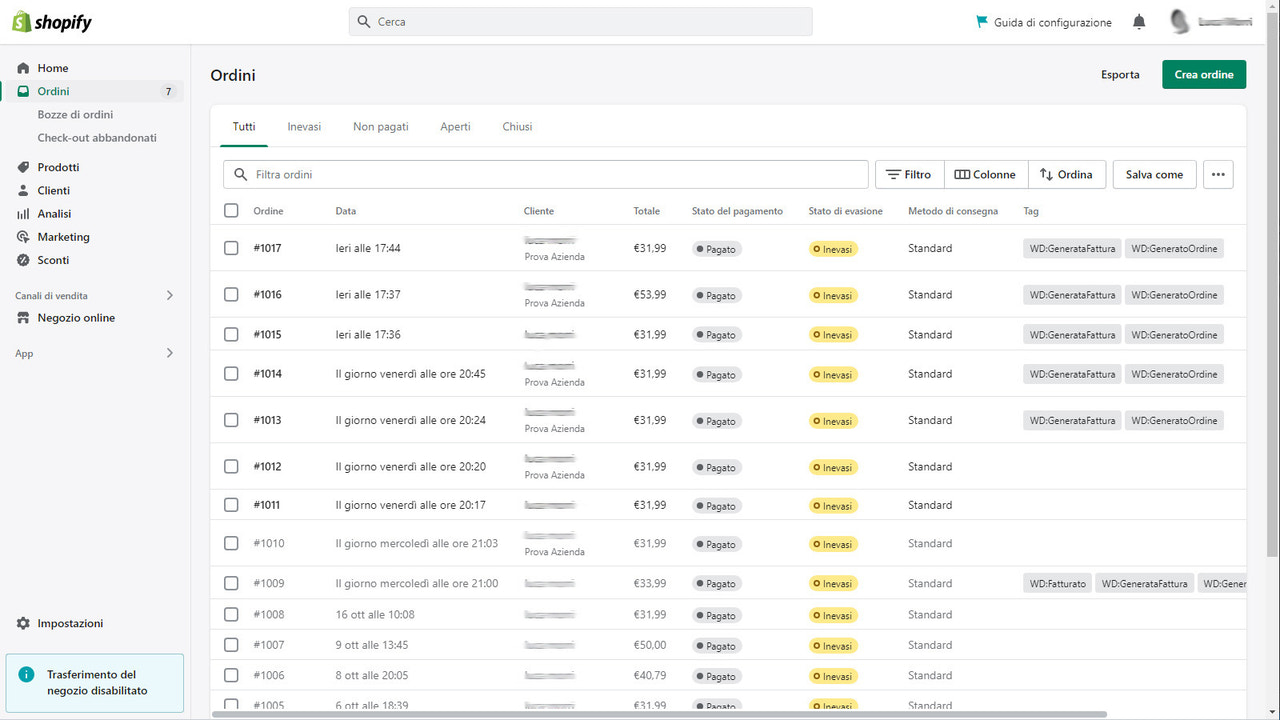Image resolution: width=1280 pixels, height=720 pixels.
Task: Expand the App section chevron
Action: [x=169, y=353]
